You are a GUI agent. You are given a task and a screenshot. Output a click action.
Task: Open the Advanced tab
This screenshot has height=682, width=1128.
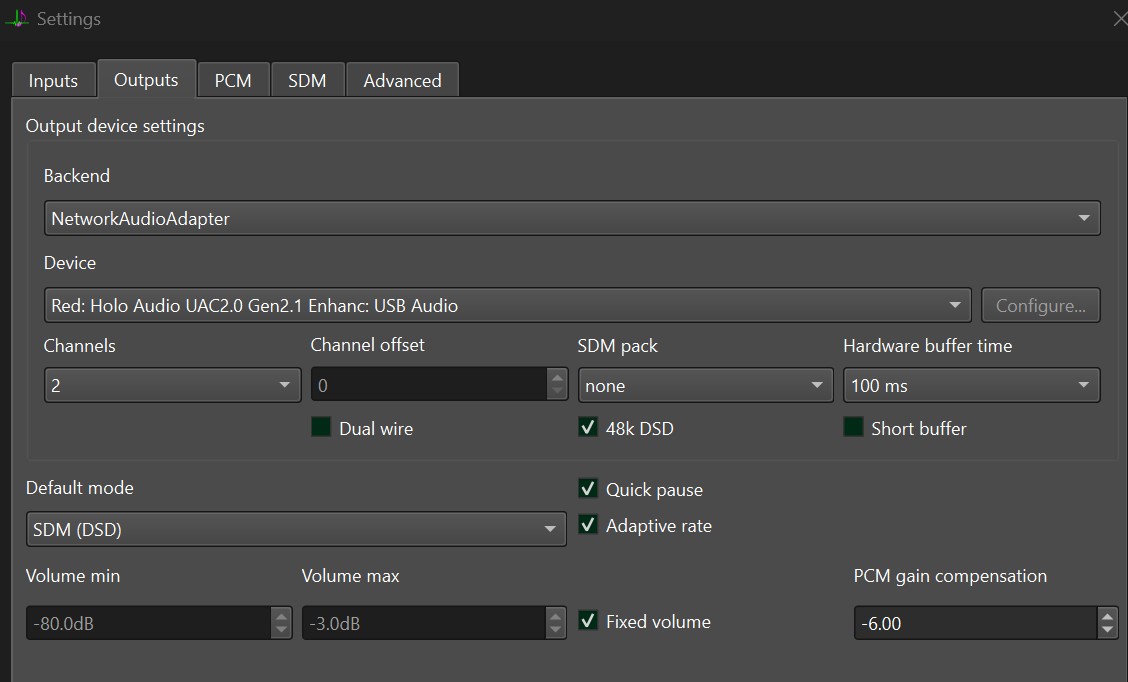pos(402,81)
